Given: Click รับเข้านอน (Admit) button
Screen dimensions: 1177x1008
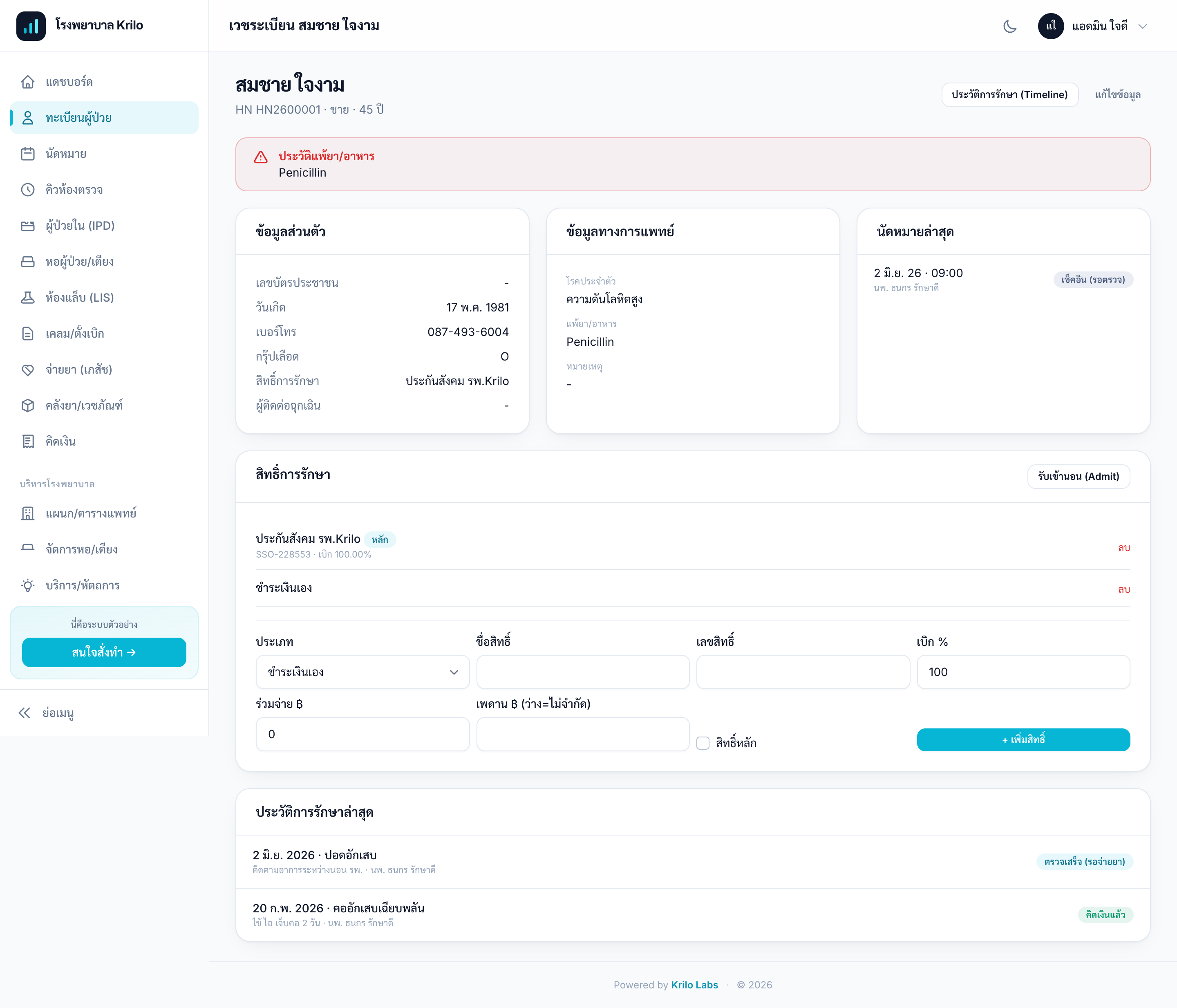Looking at the screenshot, I should pos(1078,476).
